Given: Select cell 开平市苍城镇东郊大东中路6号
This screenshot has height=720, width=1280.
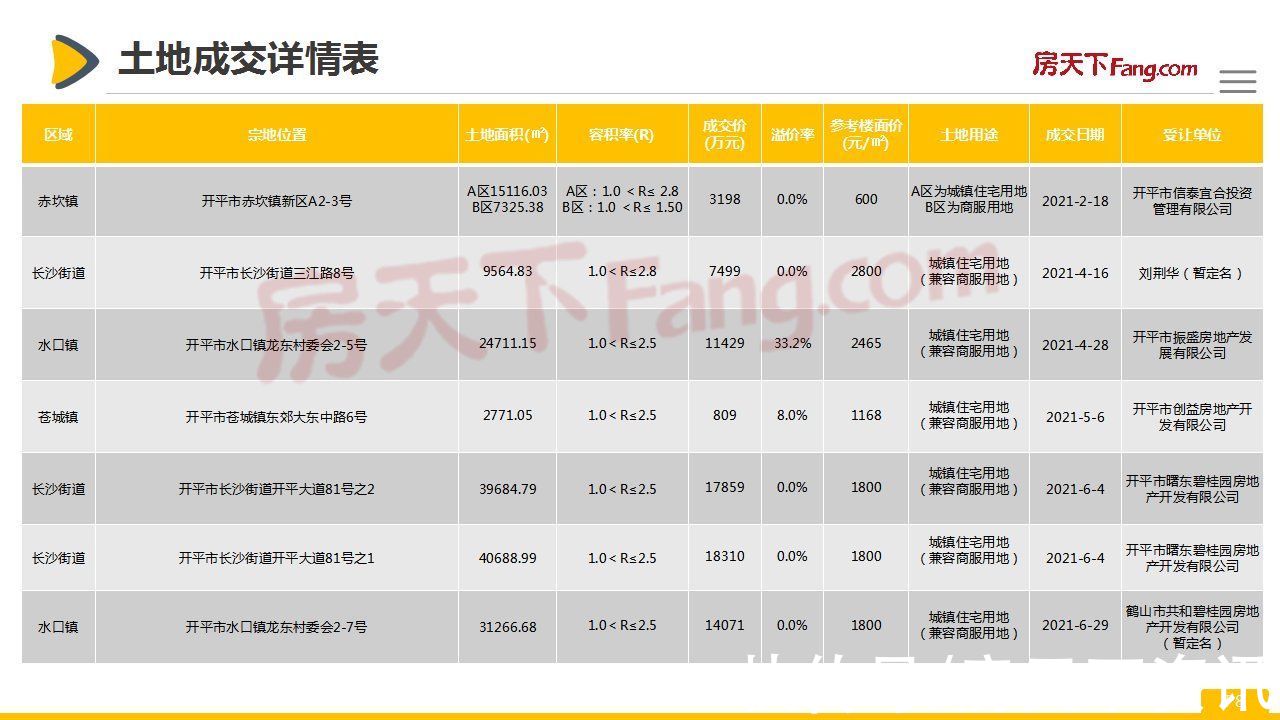Looking at the screenshot, I should coord(277,417).
